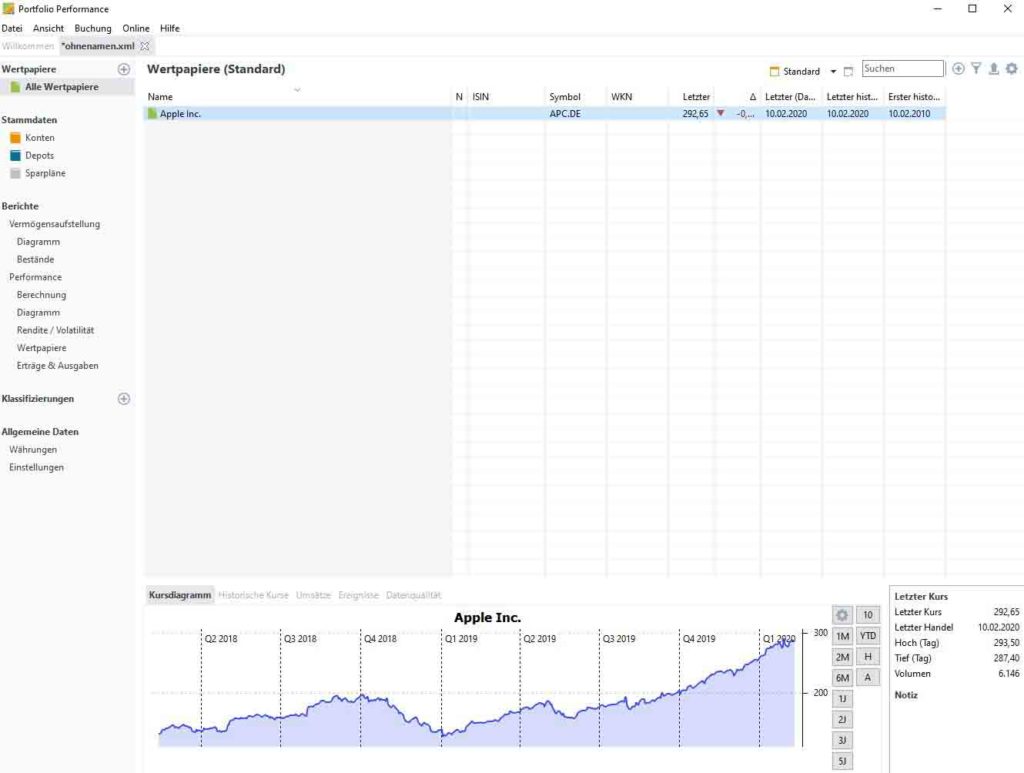
Task: Switch to the Ereignisse tab
Action: point(359,595)
